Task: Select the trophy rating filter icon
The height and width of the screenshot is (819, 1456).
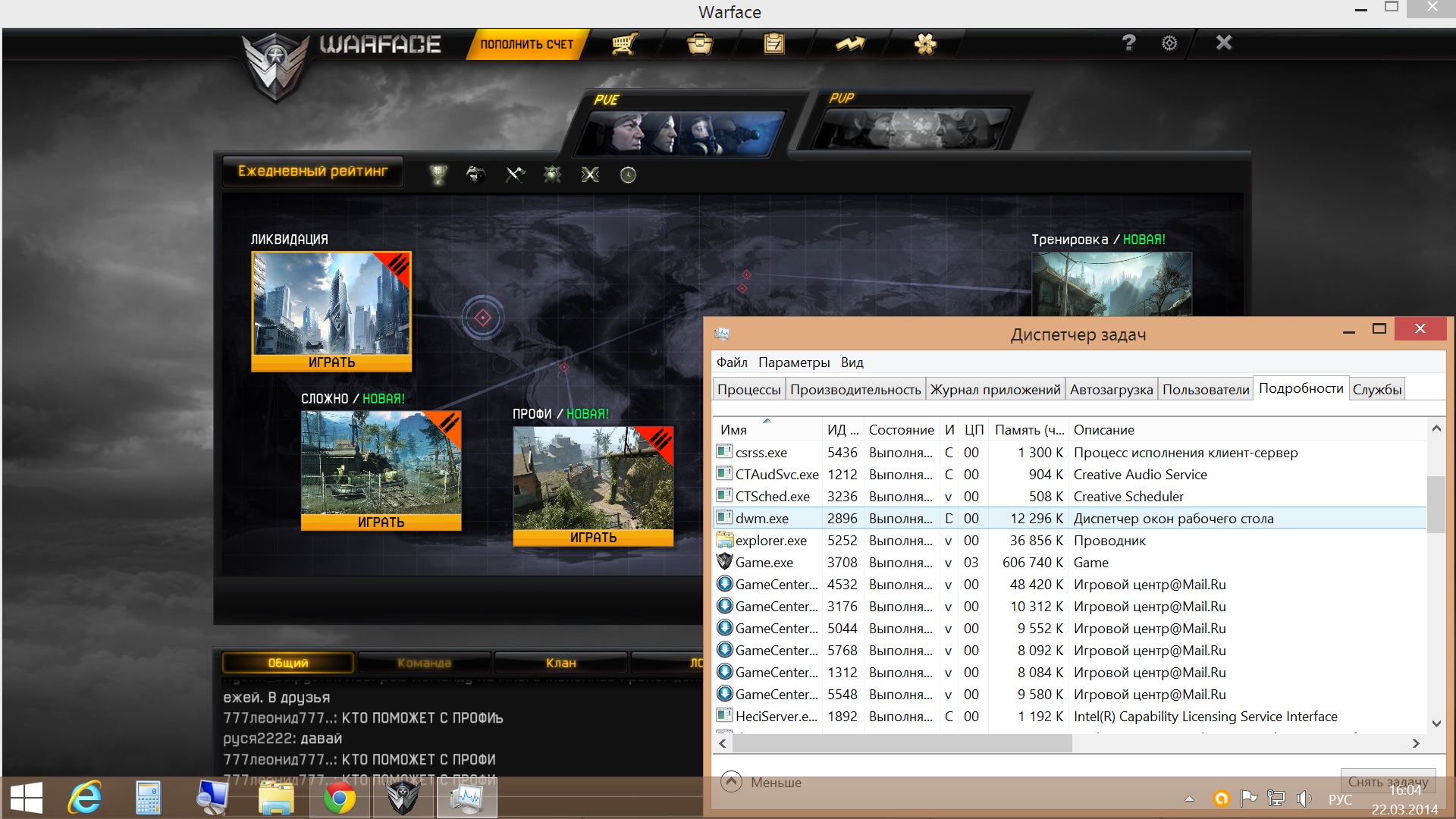Action: (x=438, y=175)
